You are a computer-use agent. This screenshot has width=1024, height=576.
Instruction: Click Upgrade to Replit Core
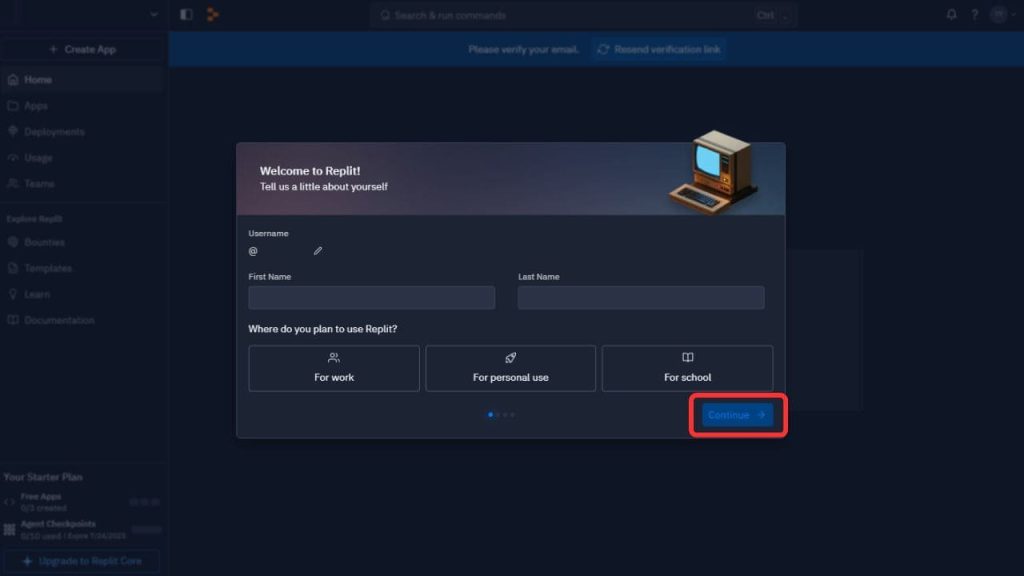(82, 561)
